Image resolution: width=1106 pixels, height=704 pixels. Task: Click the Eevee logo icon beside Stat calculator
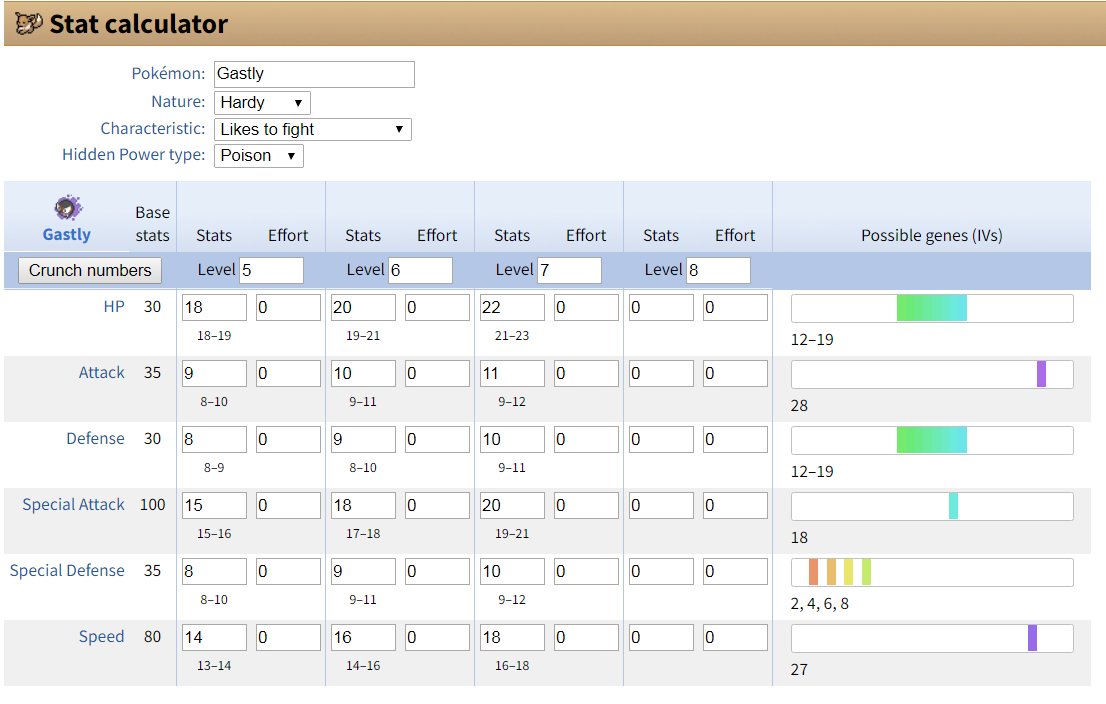(29, 24)
